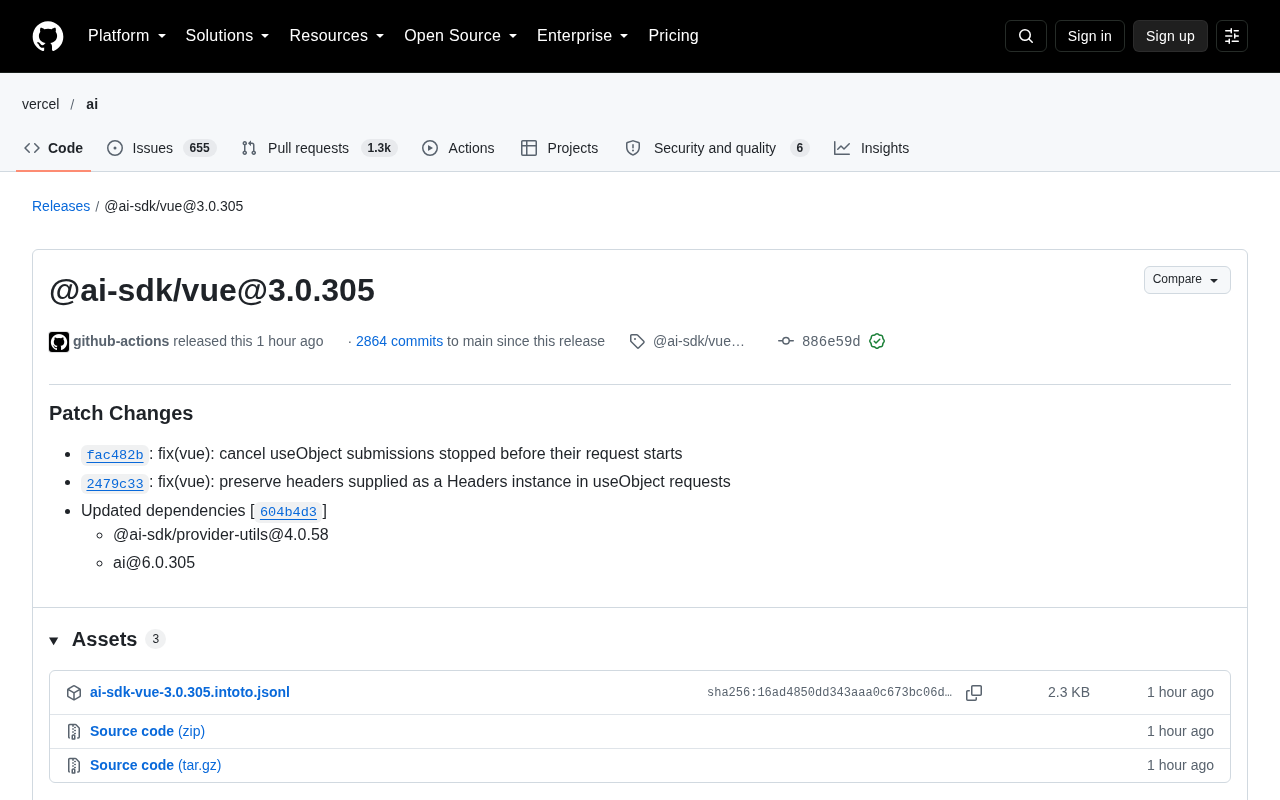Viewport: 1280px width, 800px height.
Task: Open the appearance settings sliders icon
Action: click(1232, 36)
